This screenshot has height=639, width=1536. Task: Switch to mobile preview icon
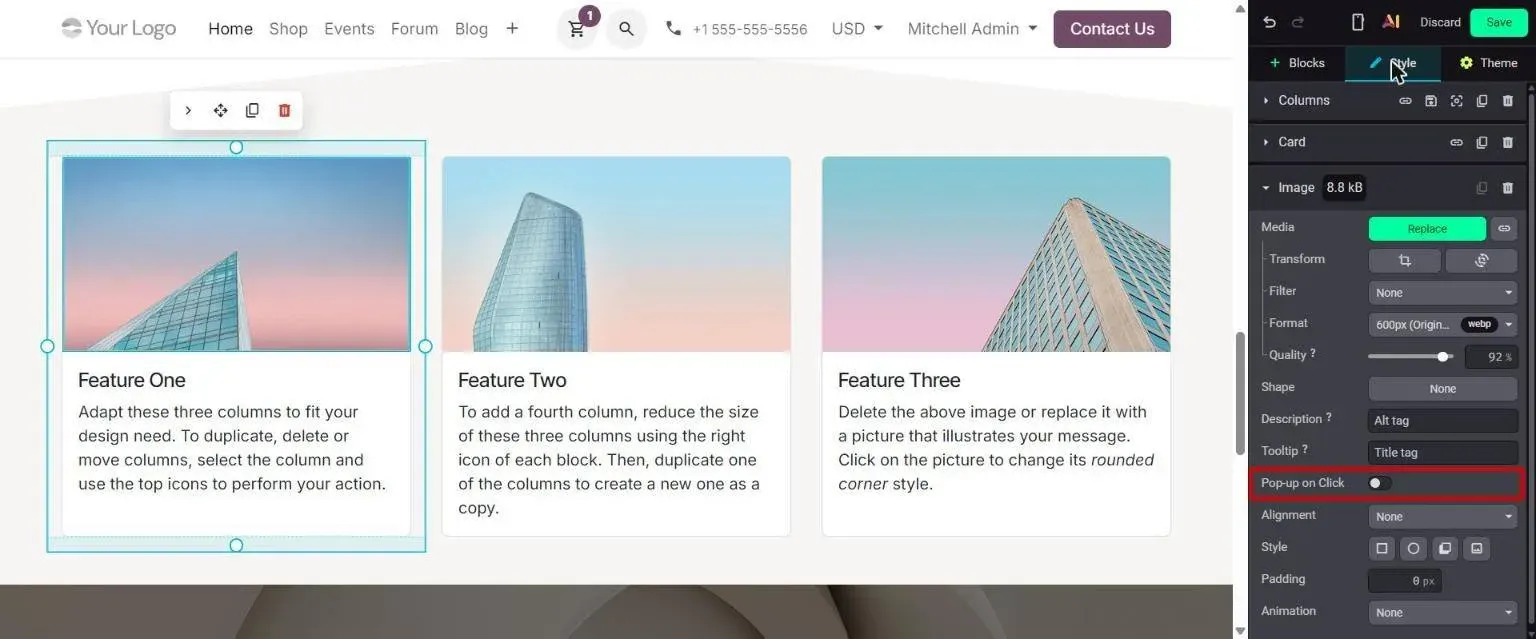tap(1358, 22)
